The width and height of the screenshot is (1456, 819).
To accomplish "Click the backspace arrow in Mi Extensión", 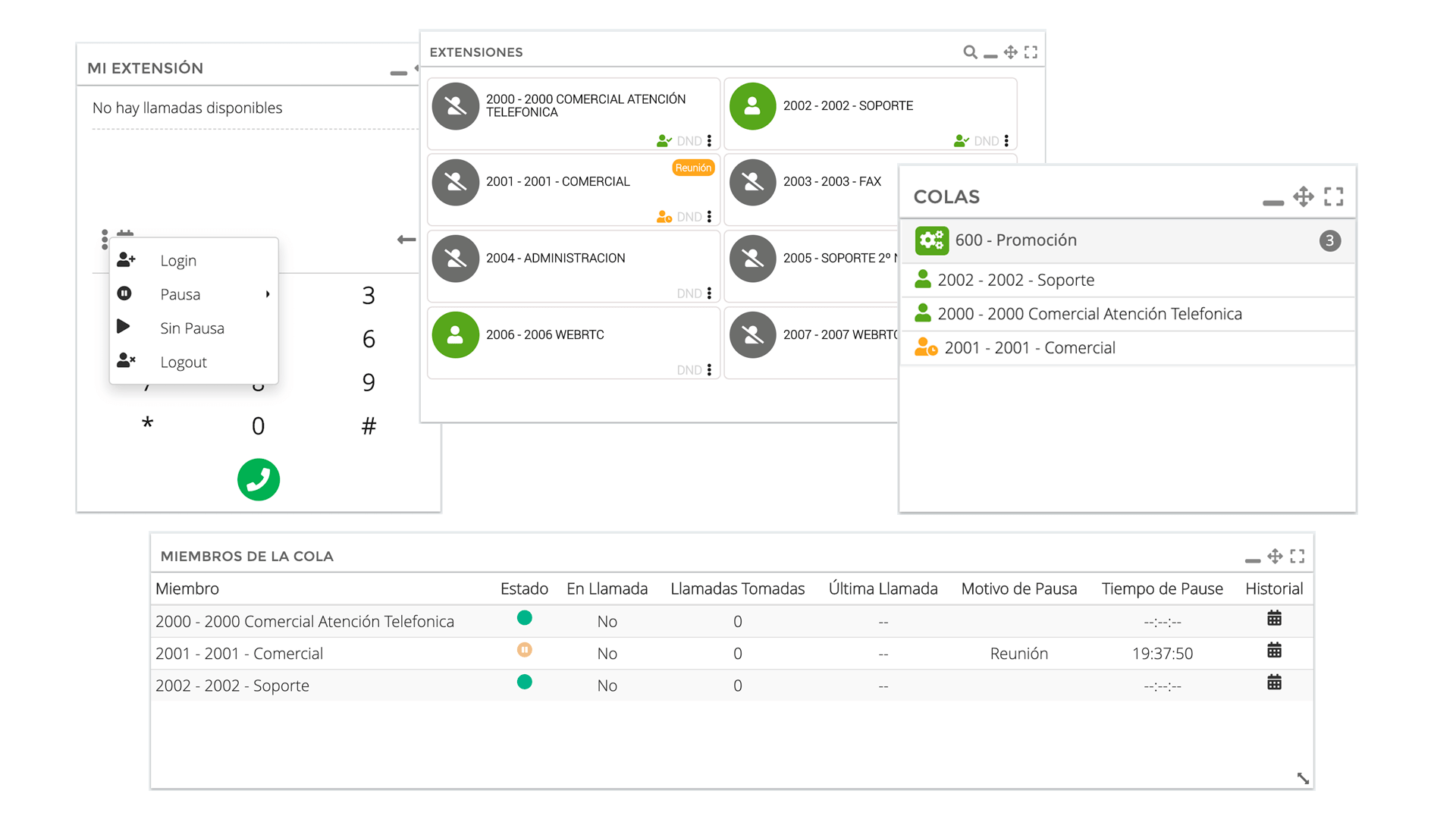I will coord(406,240).
